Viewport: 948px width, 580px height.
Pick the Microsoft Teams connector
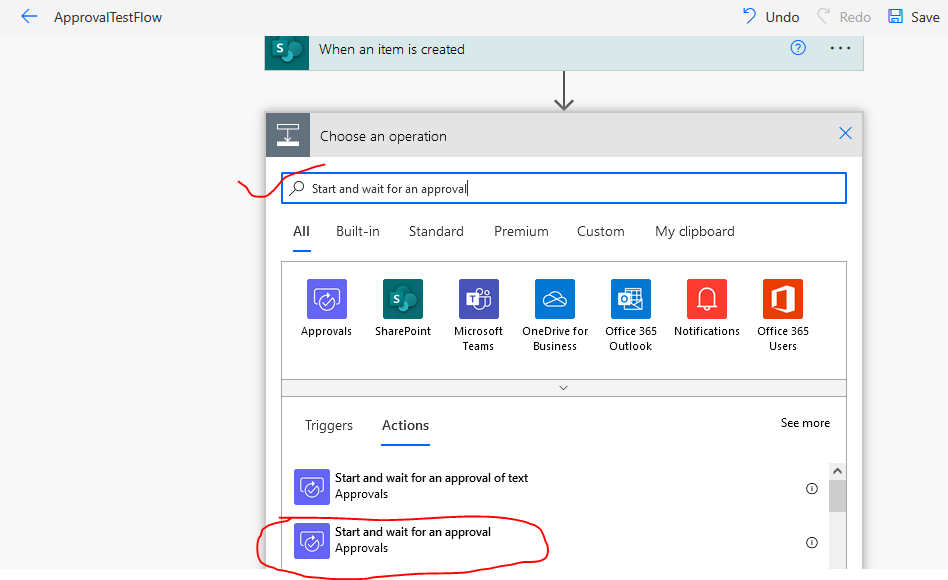pyautogui.click(x=478, y=299)
